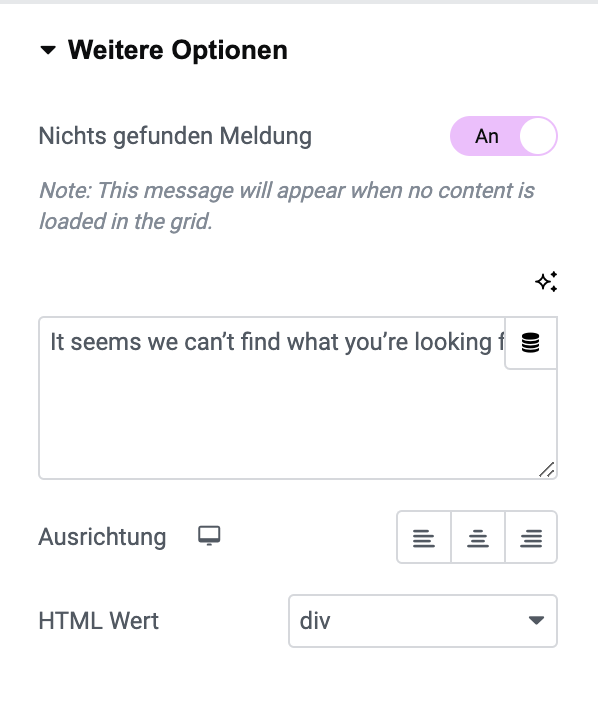The height and width of the screenshot is (722, 598).
Task: Disable the Nichts gefunden Meldung switch
Action: (504, 136)
